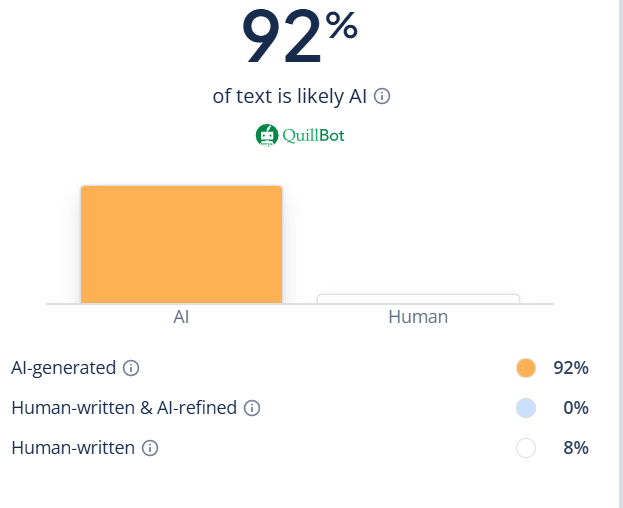Click the large 92% headline score
623x508 pixels.
(300, 38)
